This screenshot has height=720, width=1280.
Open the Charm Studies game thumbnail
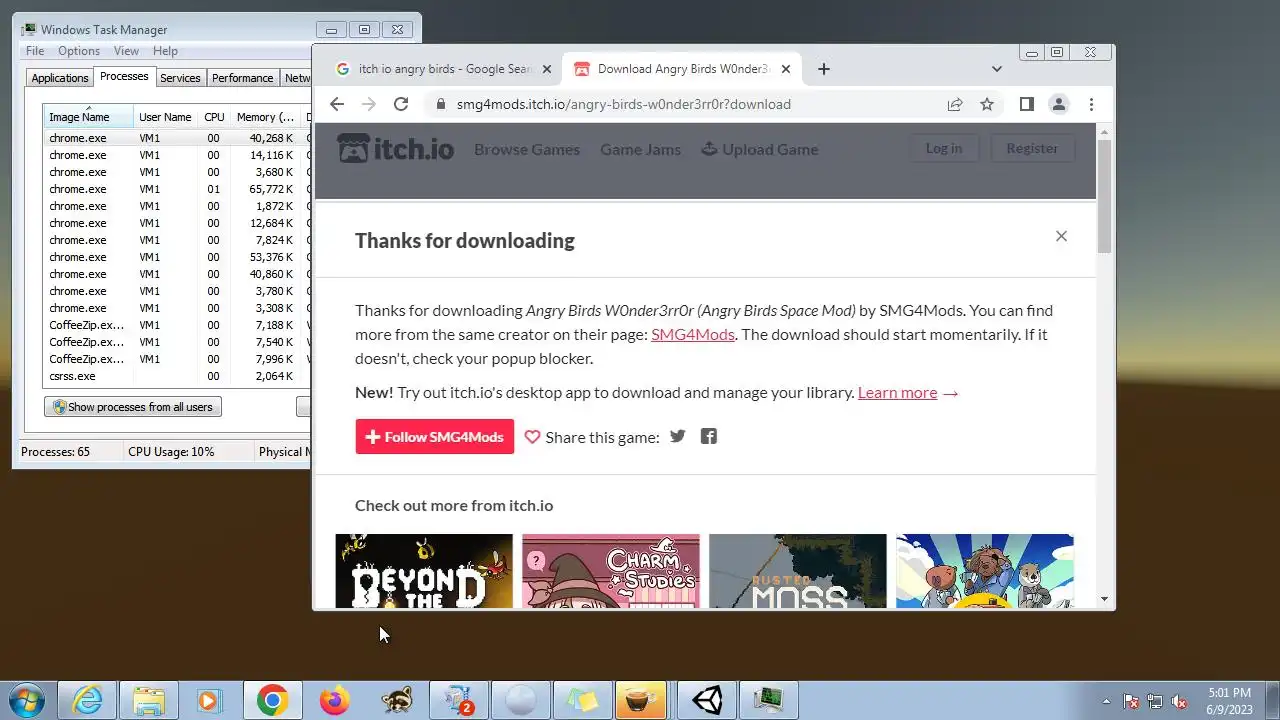611,571
